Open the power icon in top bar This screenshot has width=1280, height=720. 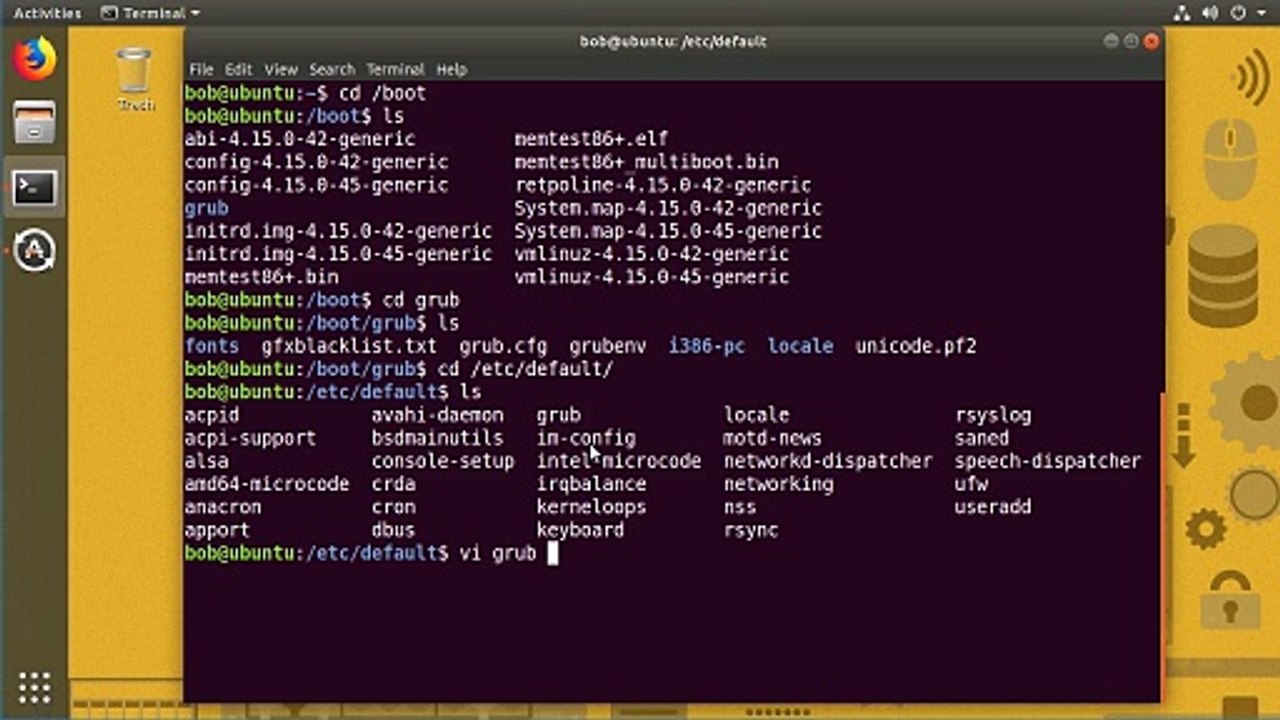[x=1240, y=13]
